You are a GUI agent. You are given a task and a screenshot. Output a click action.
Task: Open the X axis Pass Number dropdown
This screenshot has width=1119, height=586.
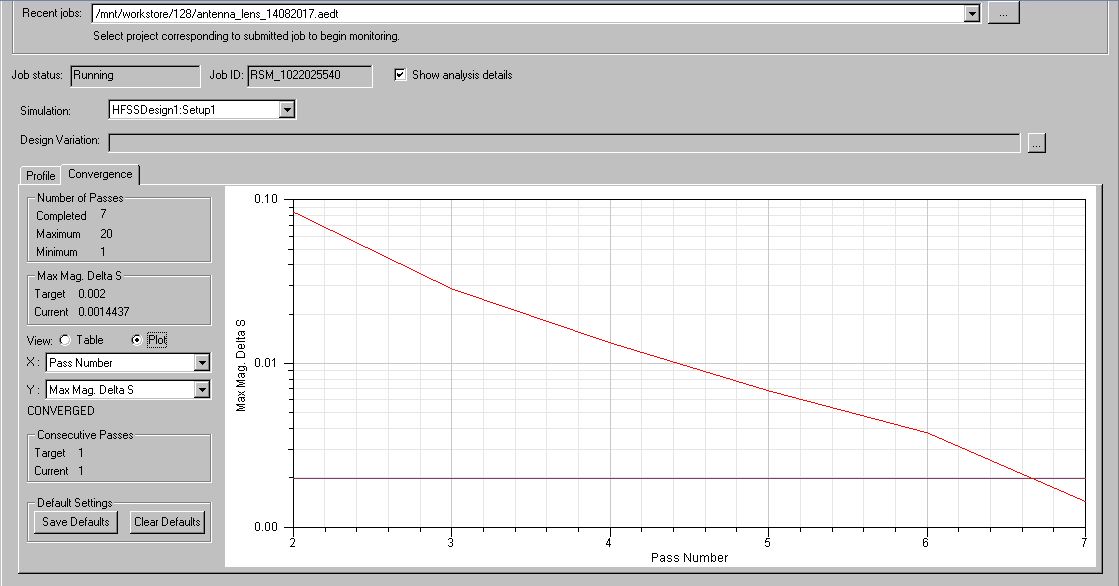point(202,363)
